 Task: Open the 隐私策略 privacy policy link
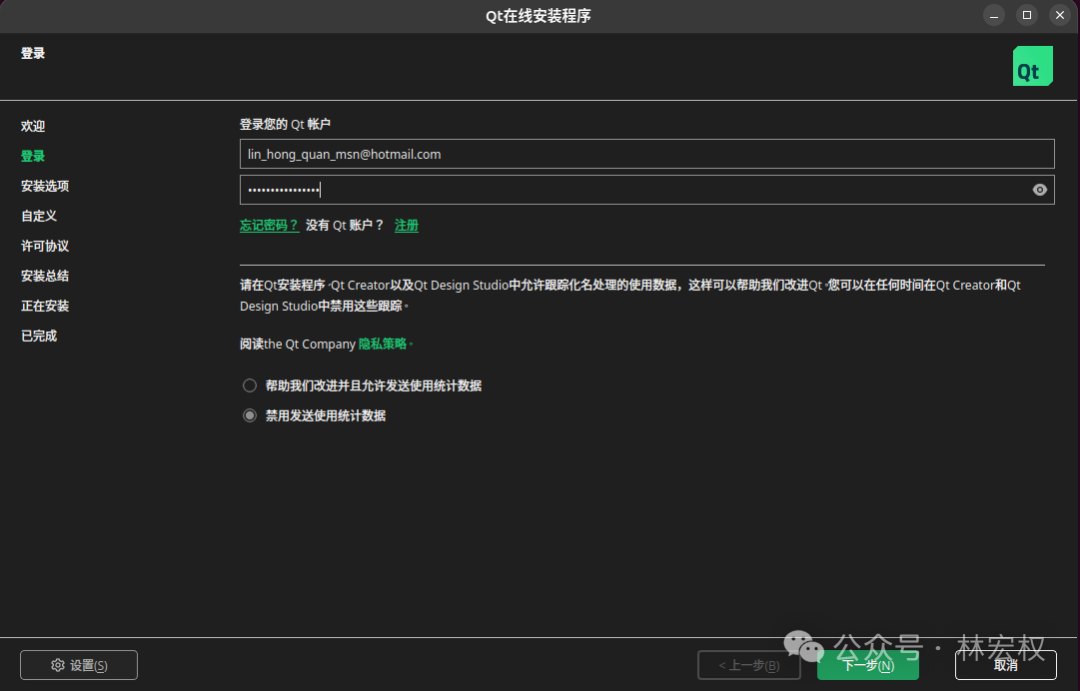[382, 344]
